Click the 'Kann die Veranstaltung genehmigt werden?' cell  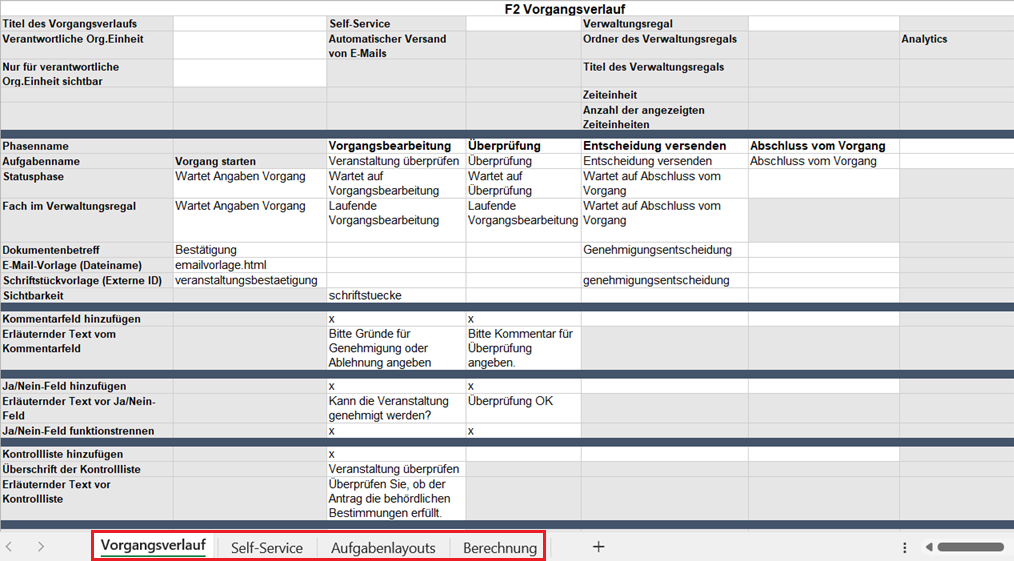[394, 408]
